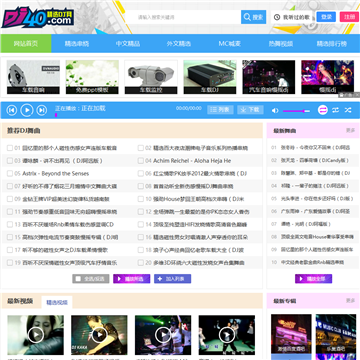360x360 pixels.
Task: Toggle the highlighted loop mode icon
Action: (323, 110)
